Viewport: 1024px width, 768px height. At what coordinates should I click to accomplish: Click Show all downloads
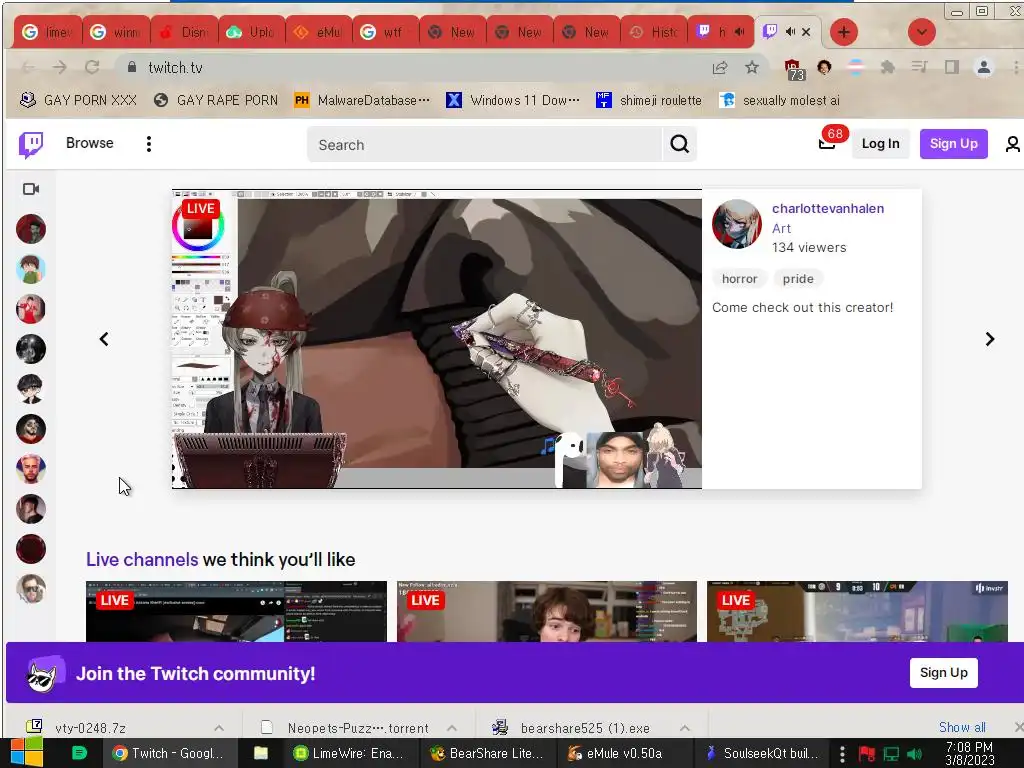point(962,727)
